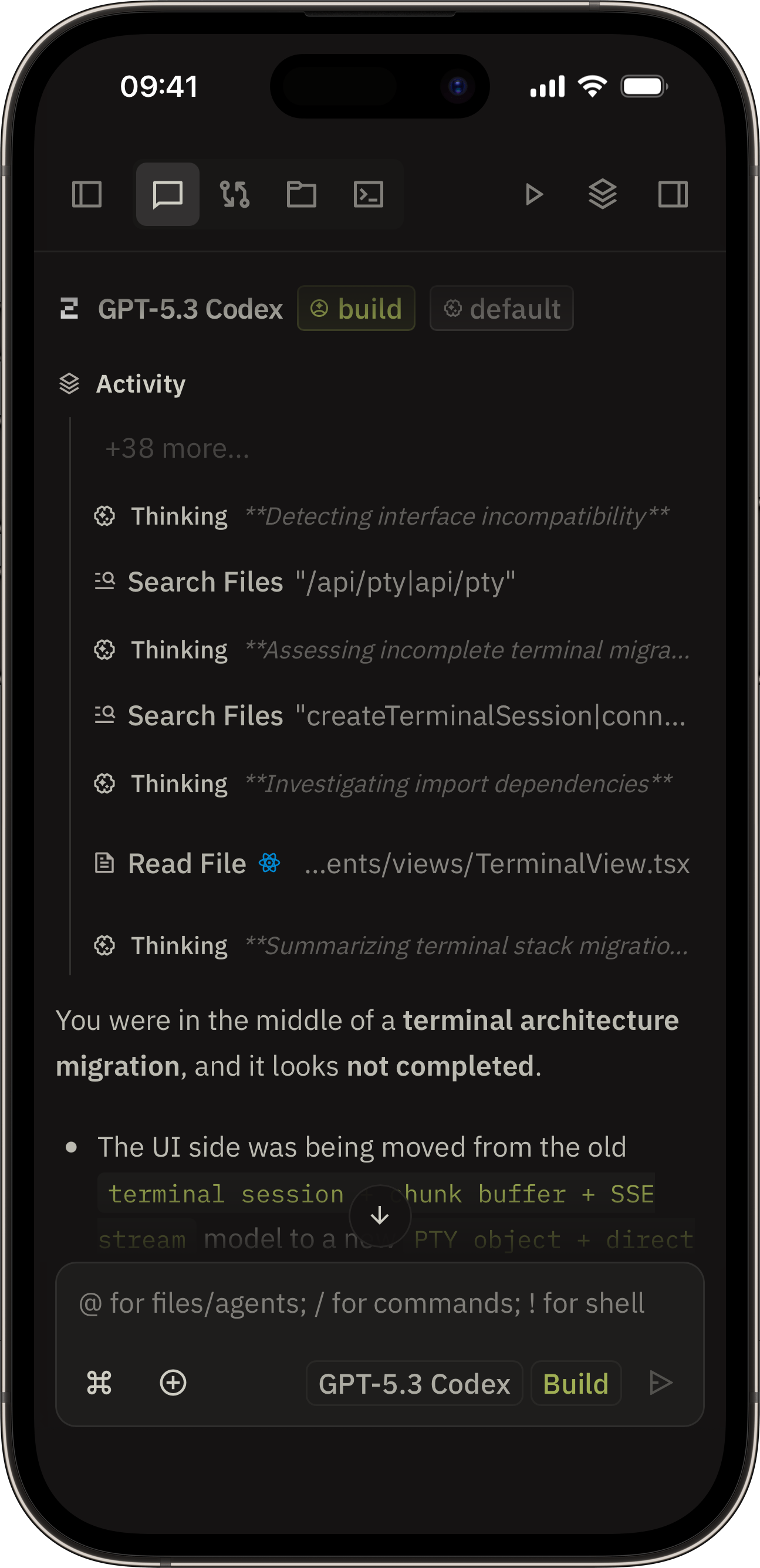
Task: Open the file explorer icon
Action: [x=302, y=194]
